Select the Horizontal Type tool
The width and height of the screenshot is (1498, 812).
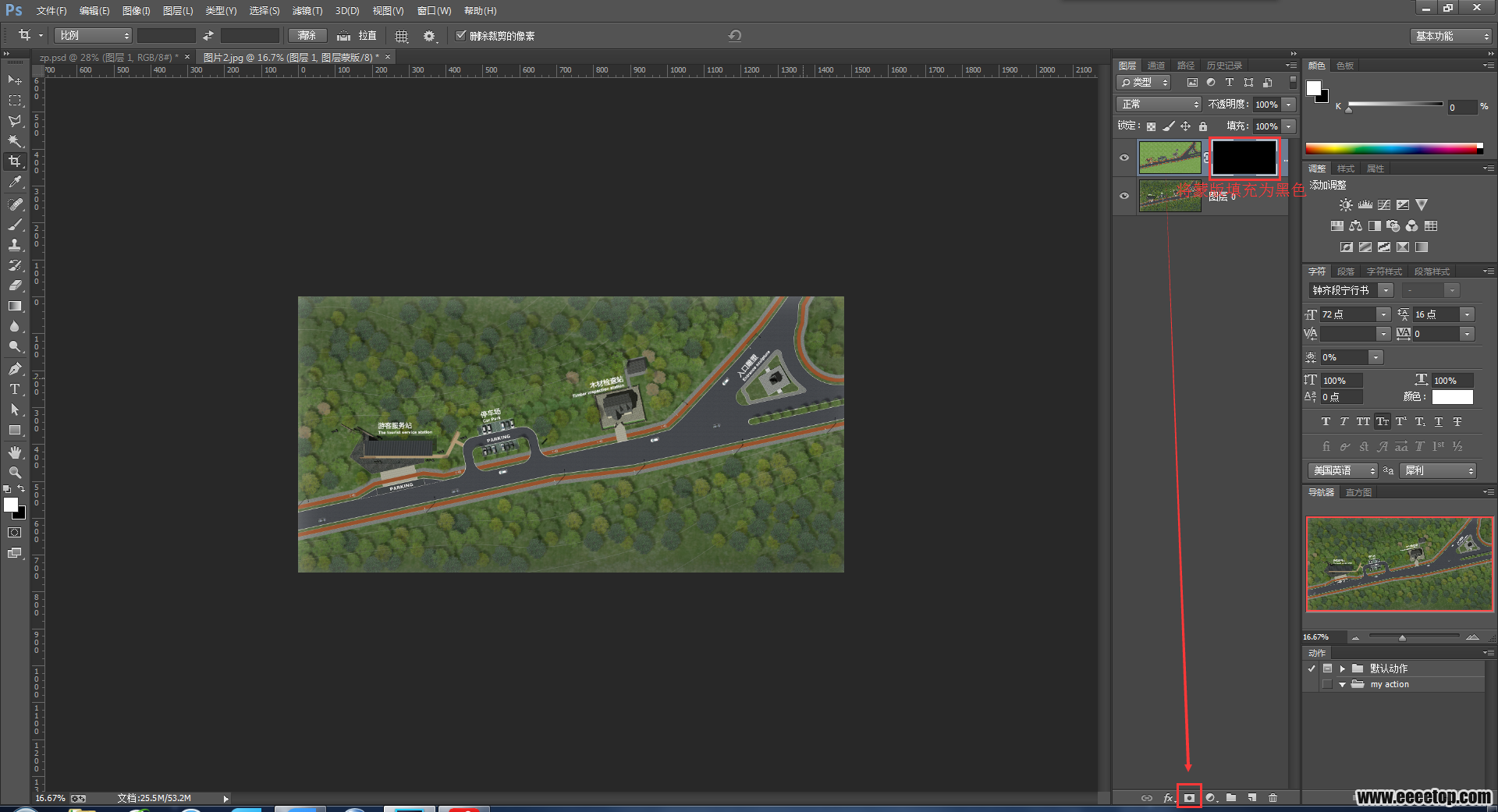tap(15, 389)
